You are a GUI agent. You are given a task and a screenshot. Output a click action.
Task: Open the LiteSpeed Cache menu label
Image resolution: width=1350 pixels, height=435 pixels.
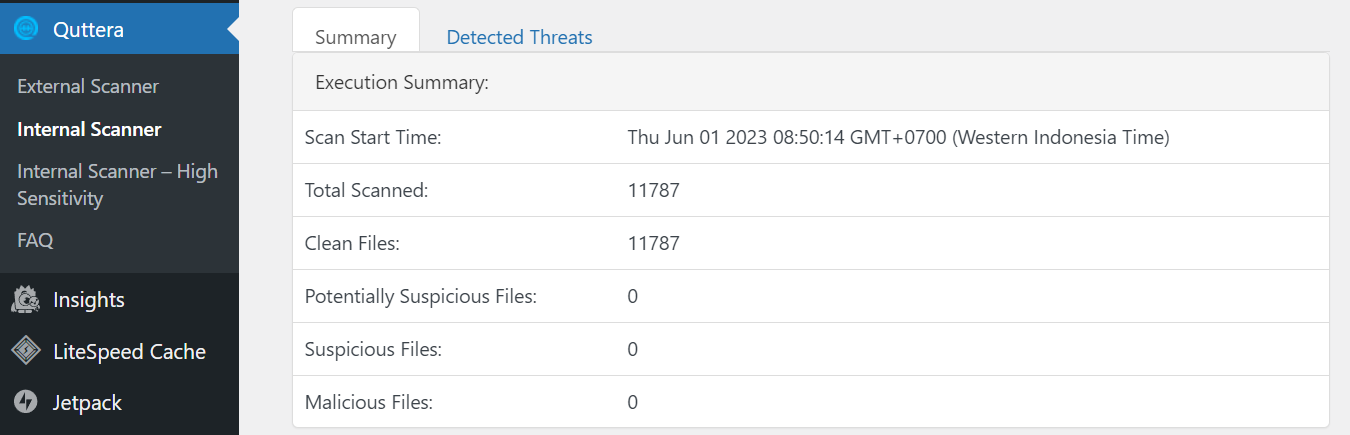pos(129,352)
